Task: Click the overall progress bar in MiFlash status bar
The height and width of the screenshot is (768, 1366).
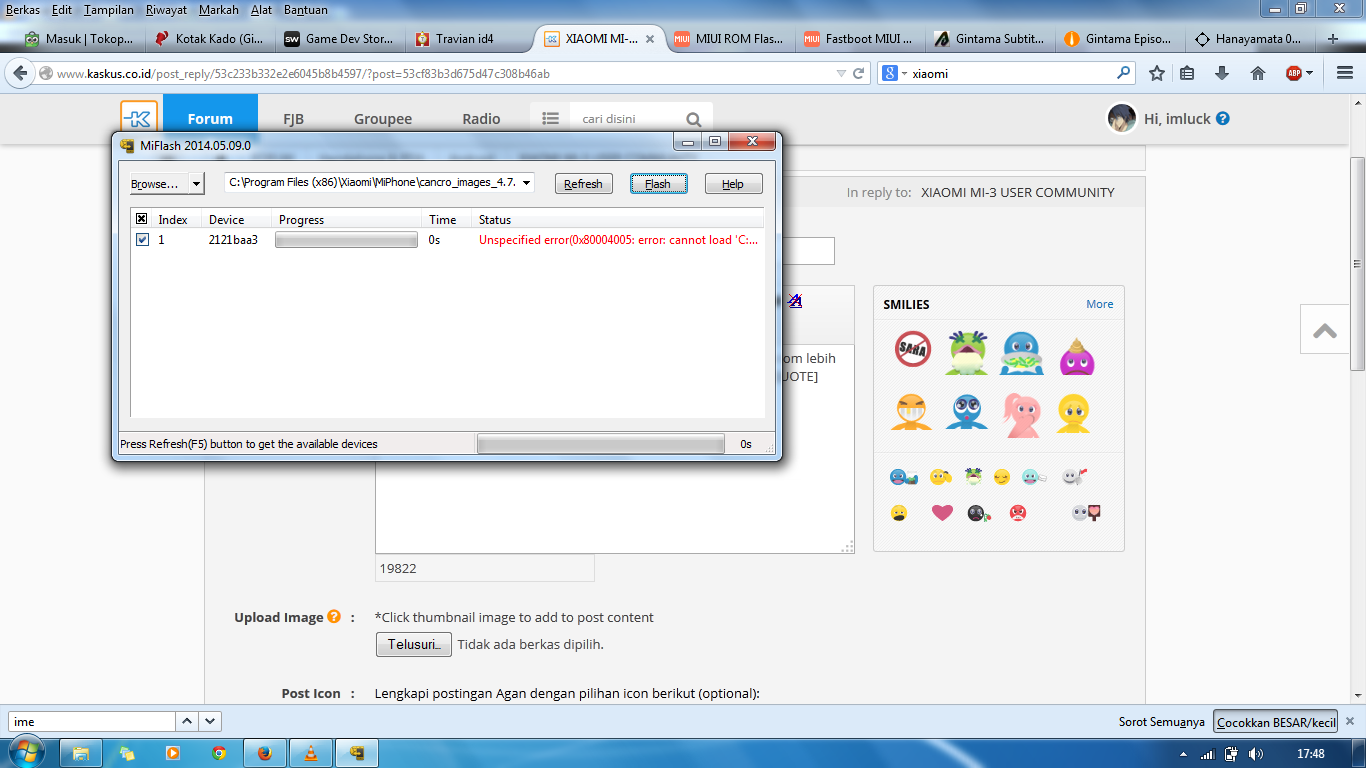Action: (601, 444)
